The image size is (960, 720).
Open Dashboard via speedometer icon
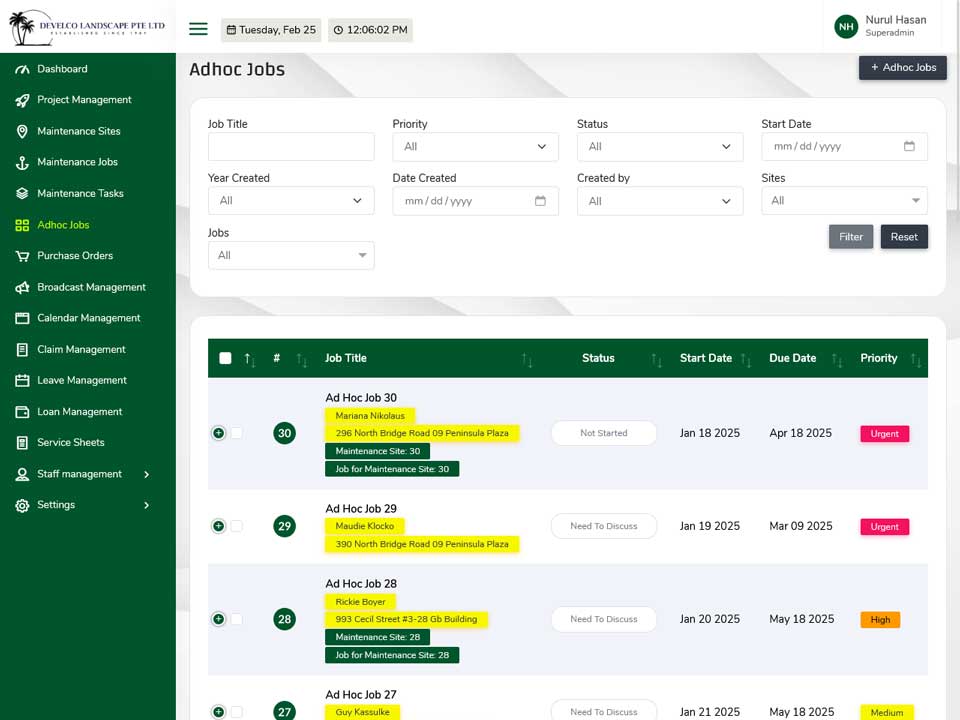click(22, 69)
